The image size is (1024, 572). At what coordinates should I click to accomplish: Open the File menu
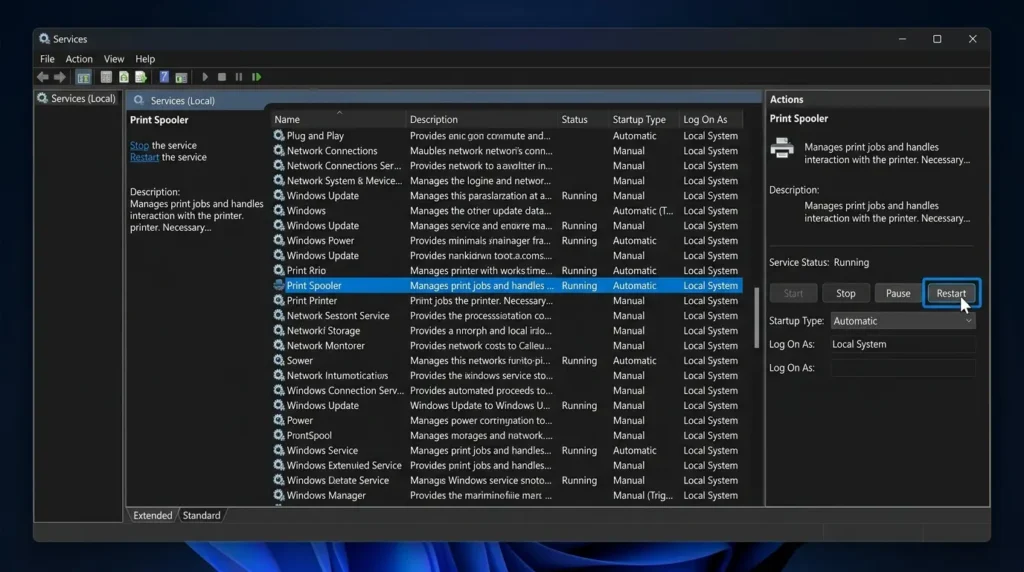tap(47, 59)
